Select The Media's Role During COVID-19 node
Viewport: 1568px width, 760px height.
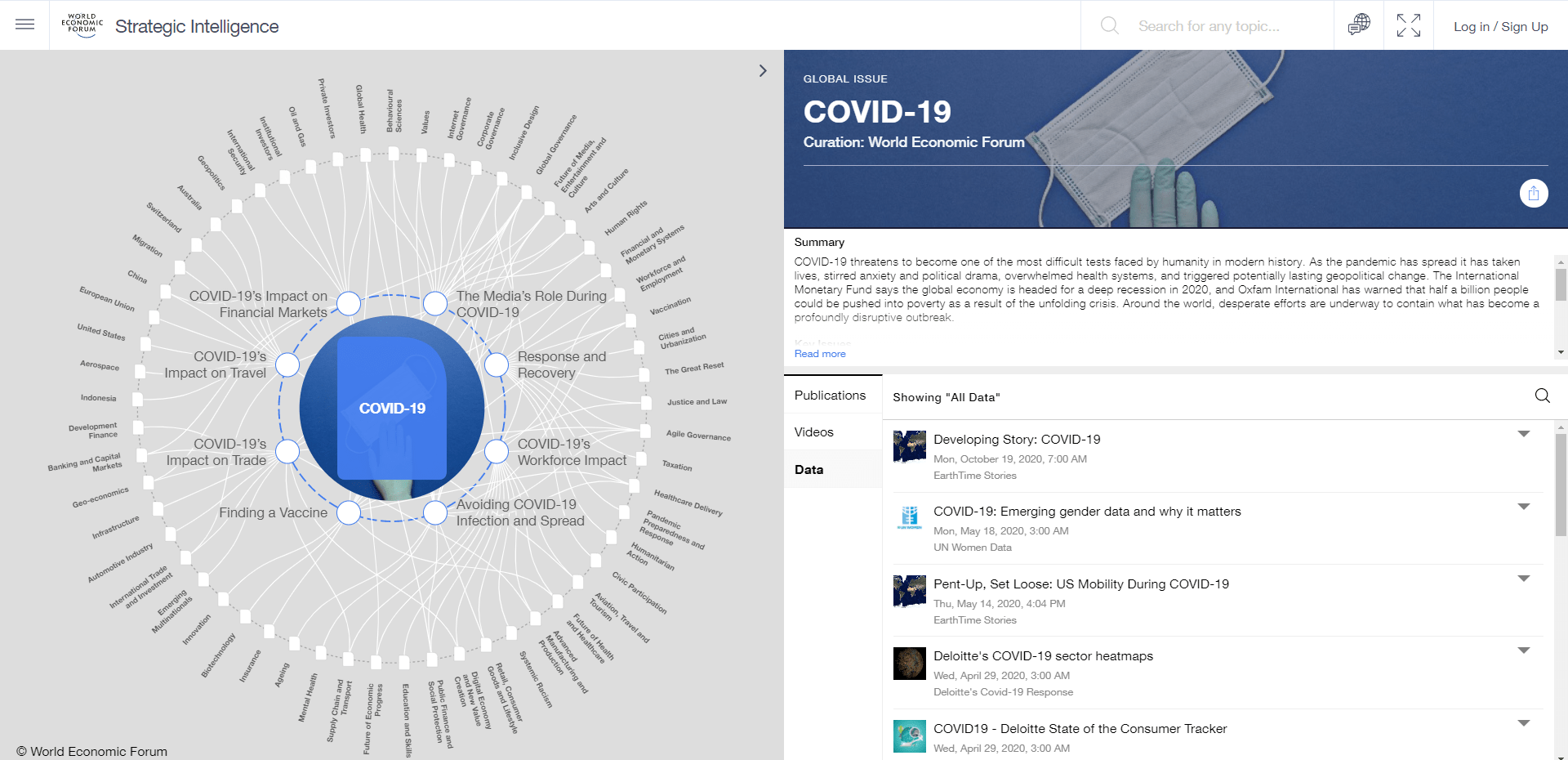point(435,303)
